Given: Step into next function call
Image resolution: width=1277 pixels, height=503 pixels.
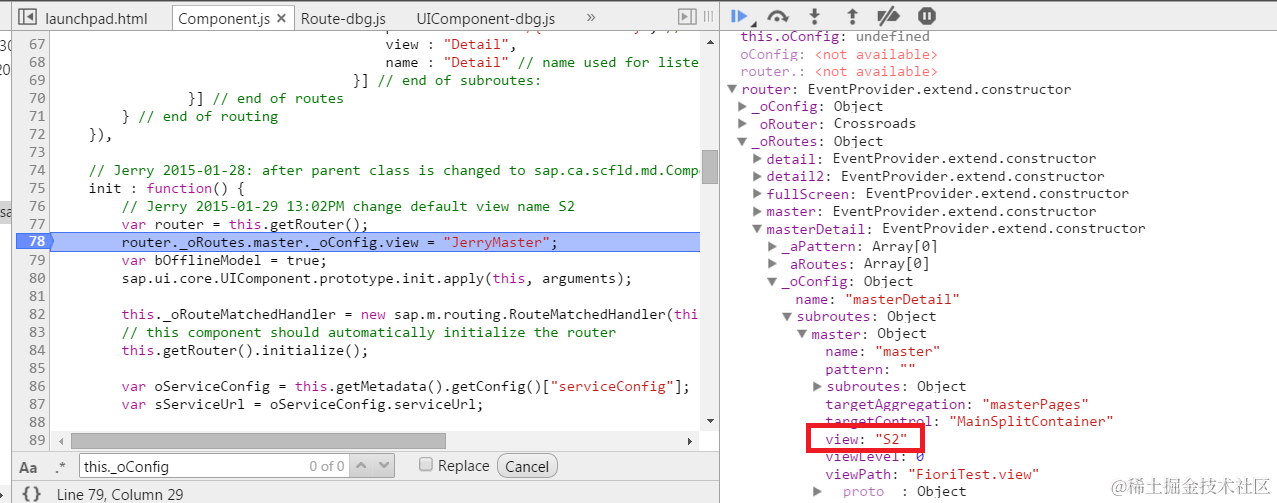Looking at the screenshot, I should coord(815,16).
